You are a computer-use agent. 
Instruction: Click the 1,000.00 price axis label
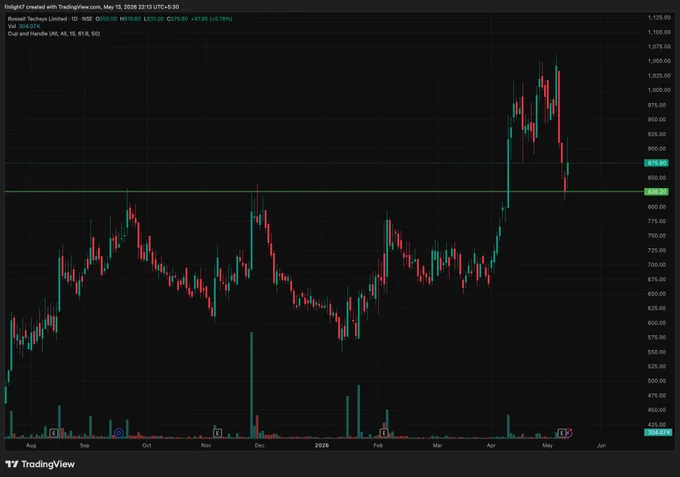point(659,90)
